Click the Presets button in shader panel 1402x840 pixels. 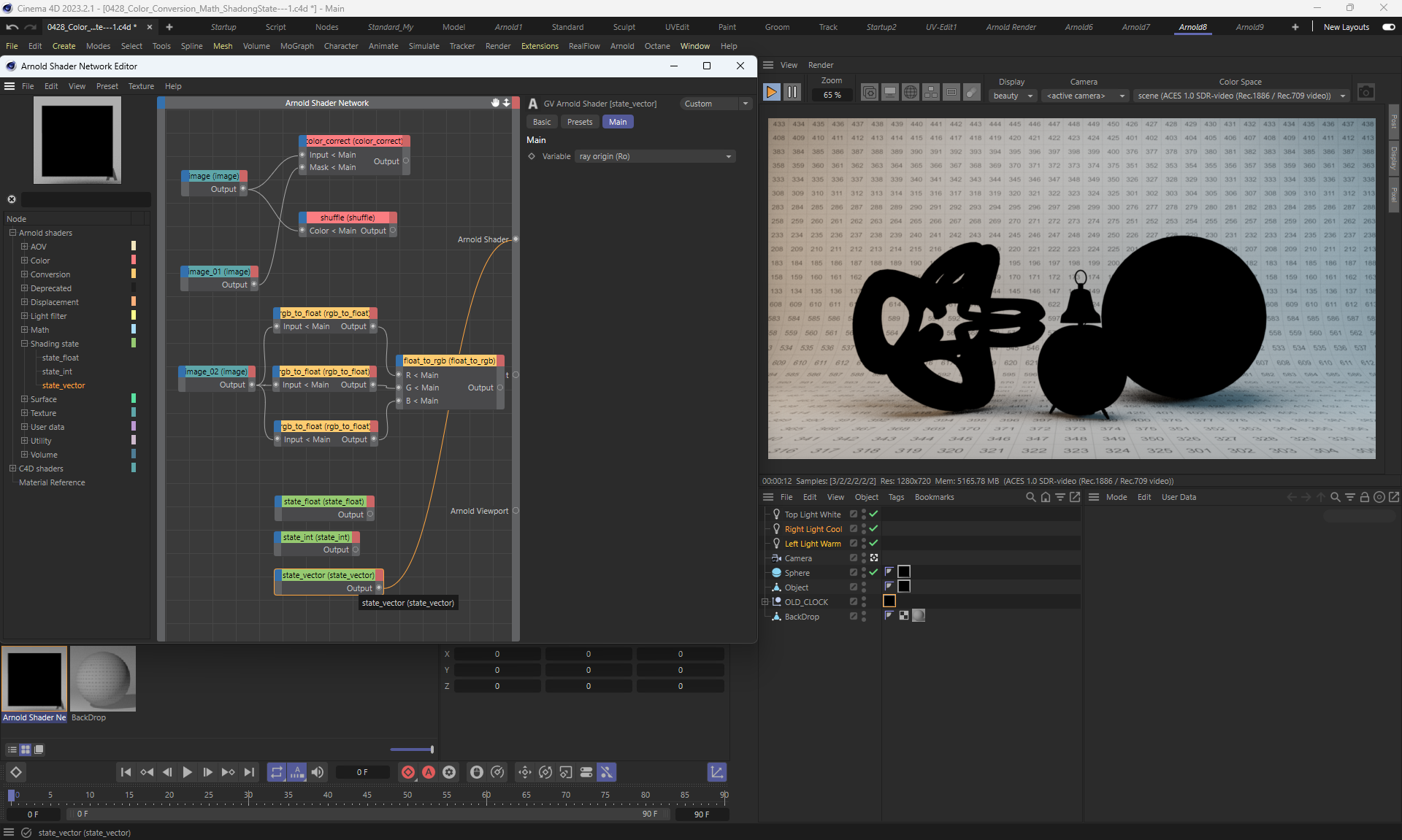tap(579, 122)
